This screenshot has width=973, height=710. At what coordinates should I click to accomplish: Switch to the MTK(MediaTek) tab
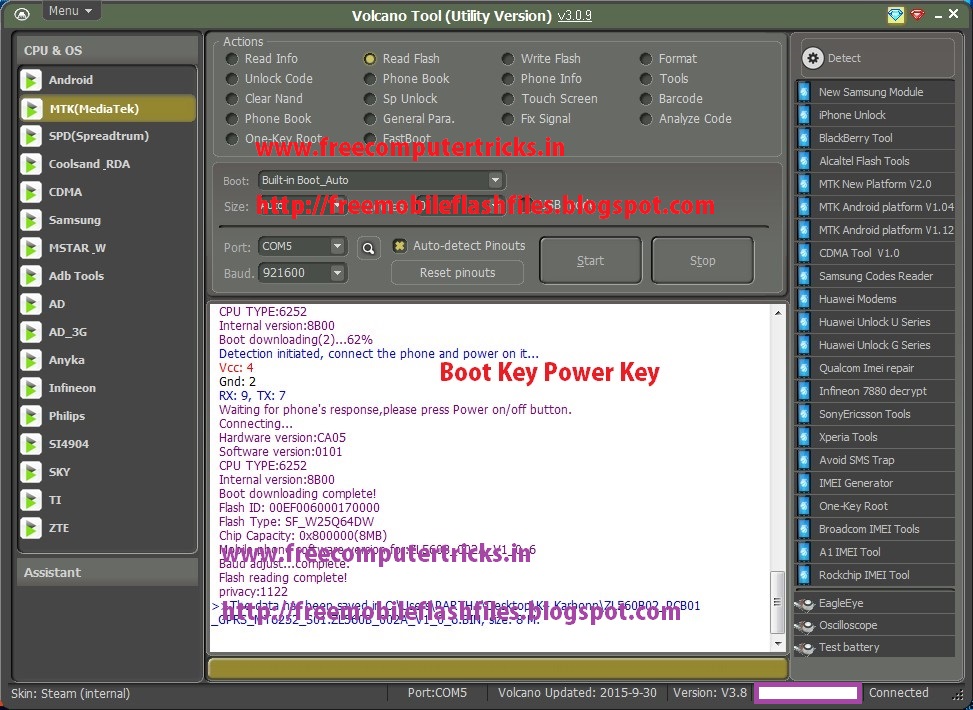point(107,109)
